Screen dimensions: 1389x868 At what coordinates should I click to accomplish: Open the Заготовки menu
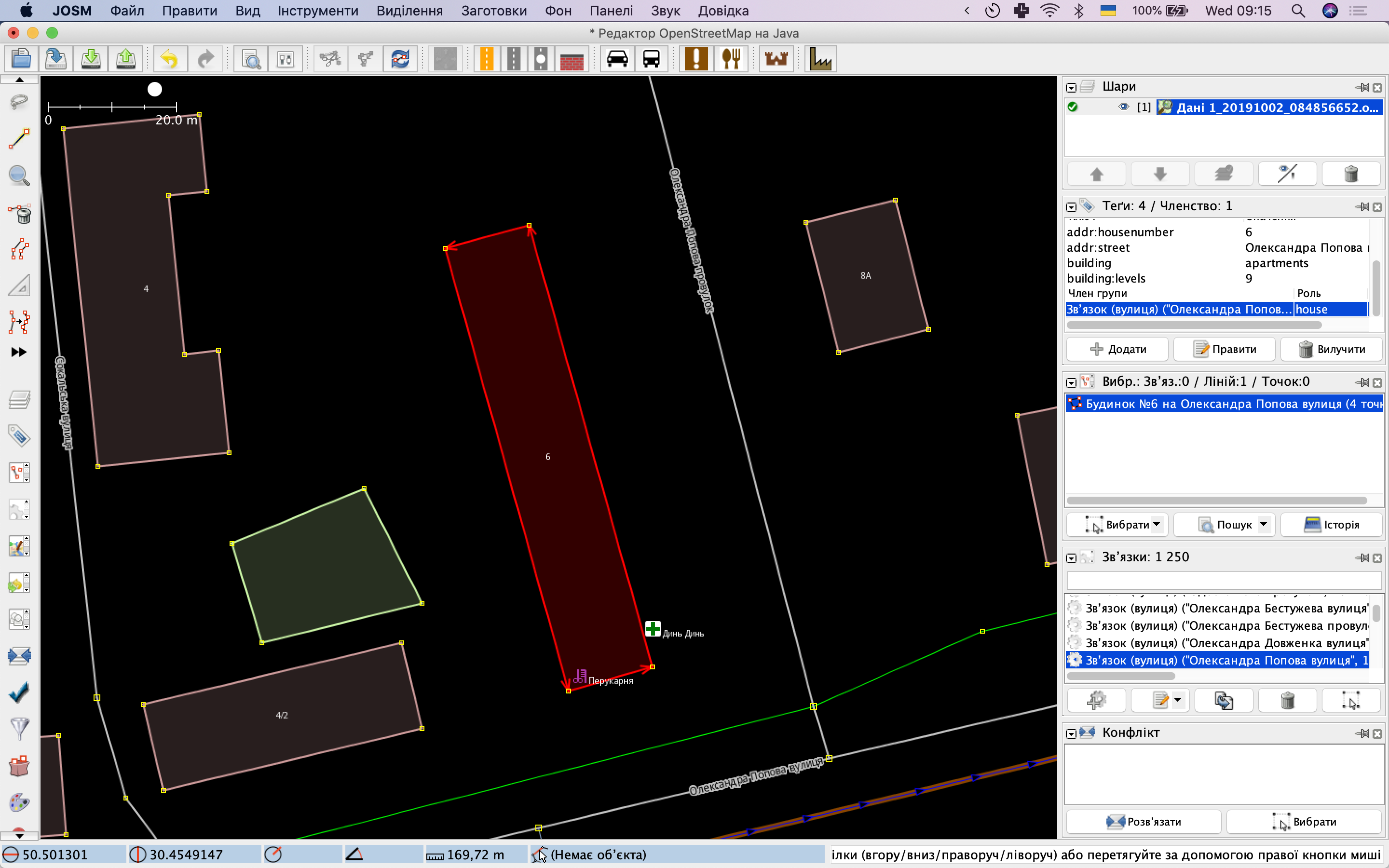[493, 10]
